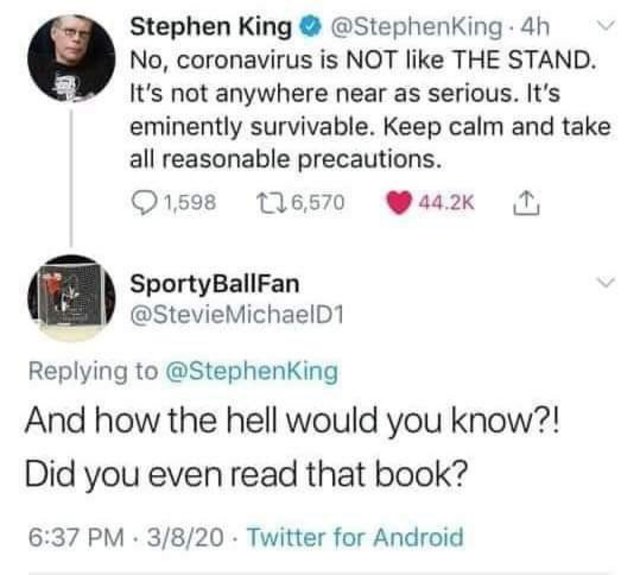The height and width of the screenshot is (575, 640).
Task: Expand Stephen King tweet options chevron
Action: pyautogui.click(x=605, y=26)
